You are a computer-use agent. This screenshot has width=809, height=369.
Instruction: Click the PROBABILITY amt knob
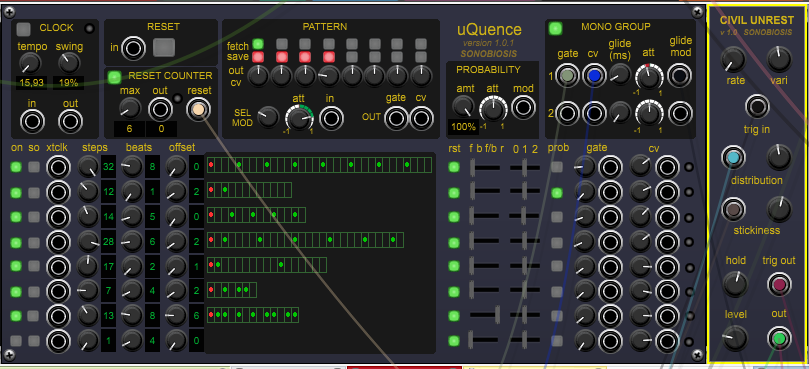pos(462,106)
